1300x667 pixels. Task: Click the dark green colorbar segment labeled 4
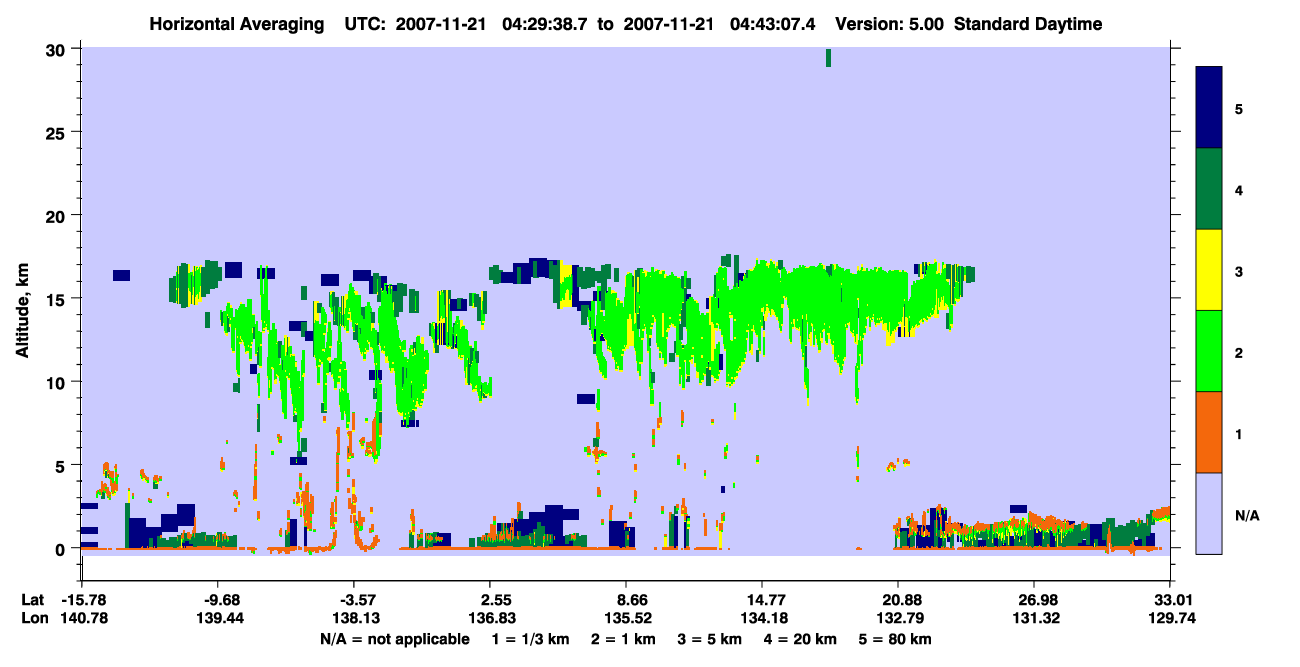coord(1209,189)
